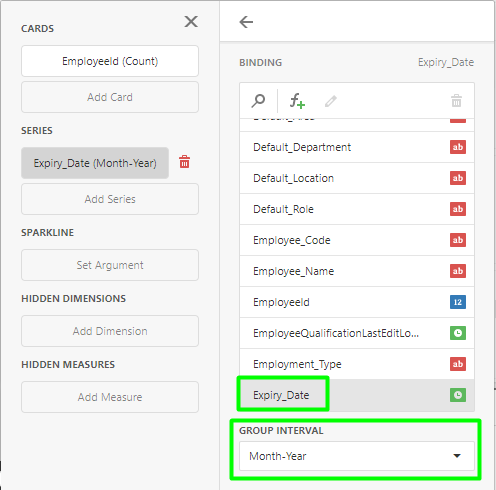This screenshot has height=490, width=496.
Task: Click the numeric type icon beside EmployeeId
Action: [x=458, y=302]
